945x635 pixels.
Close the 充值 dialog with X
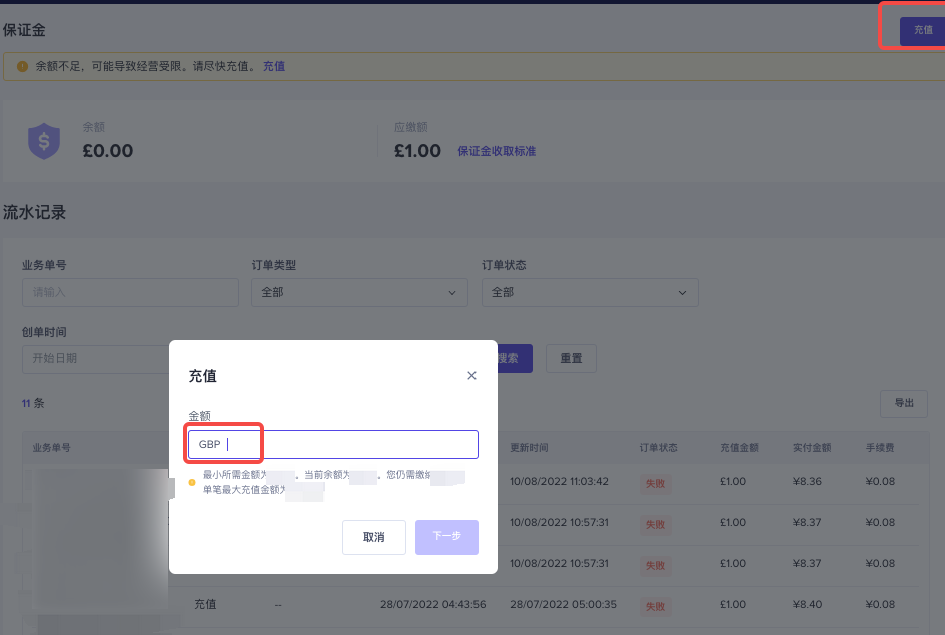(471, 375)
